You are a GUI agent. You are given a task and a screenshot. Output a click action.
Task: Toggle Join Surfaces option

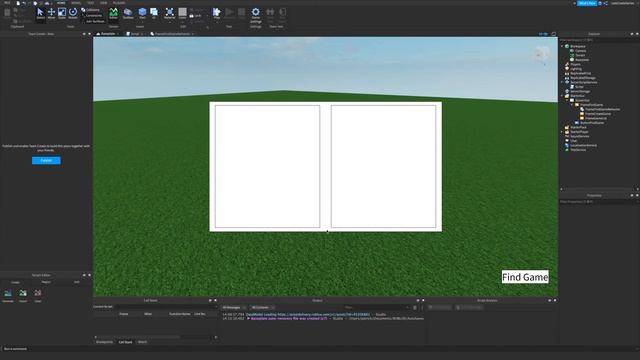(x=93, y=21)
